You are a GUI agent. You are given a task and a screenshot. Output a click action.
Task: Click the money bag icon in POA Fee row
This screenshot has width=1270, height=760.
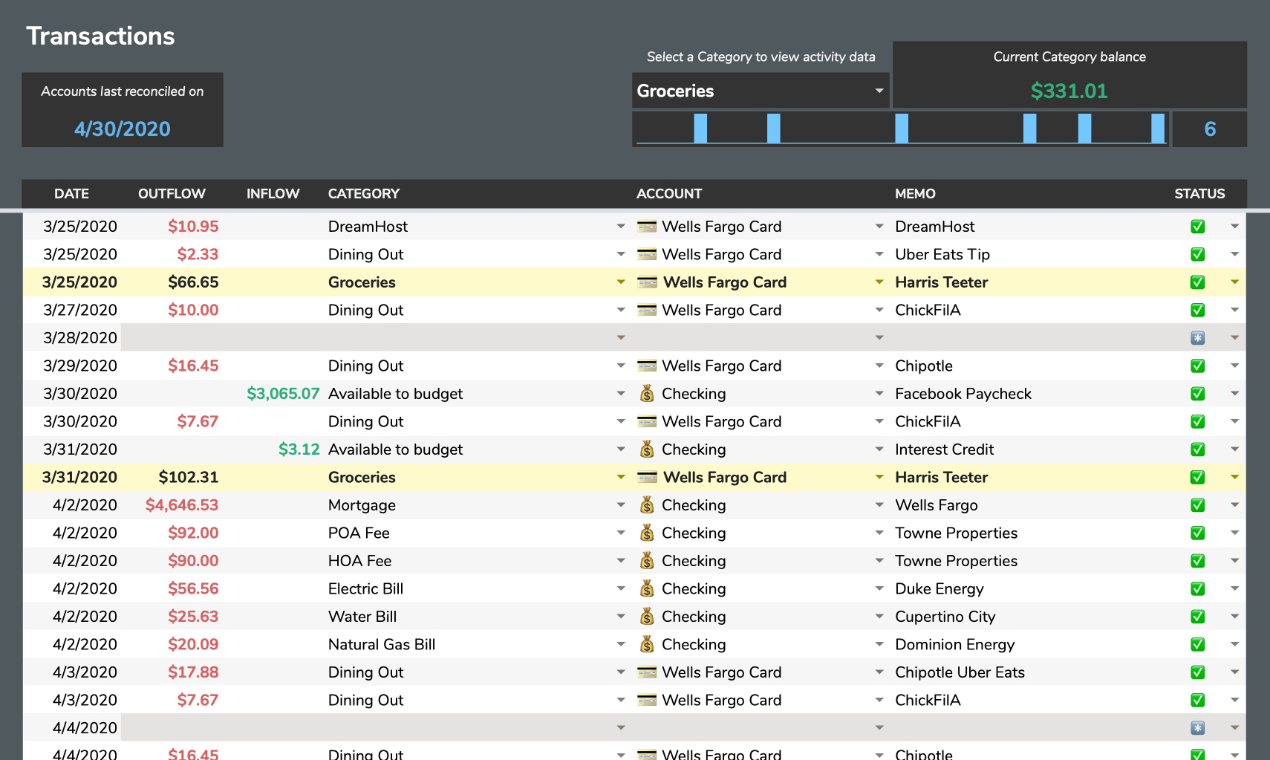click(647, 533)
